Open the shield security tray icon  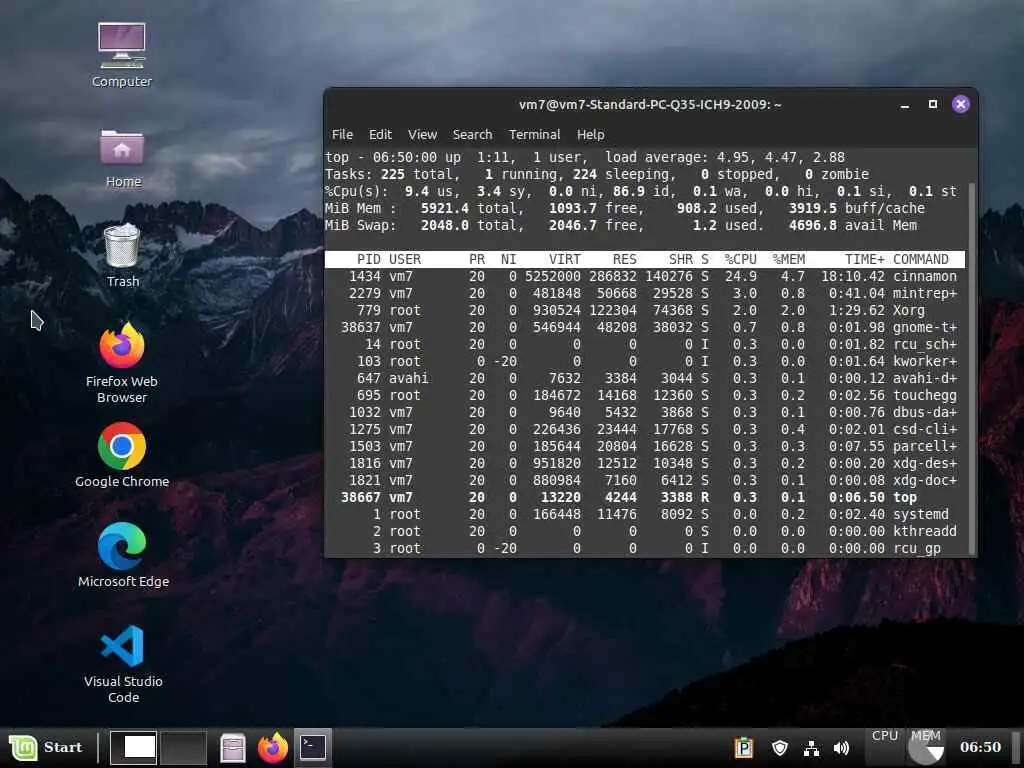click(x=780, y=747)
